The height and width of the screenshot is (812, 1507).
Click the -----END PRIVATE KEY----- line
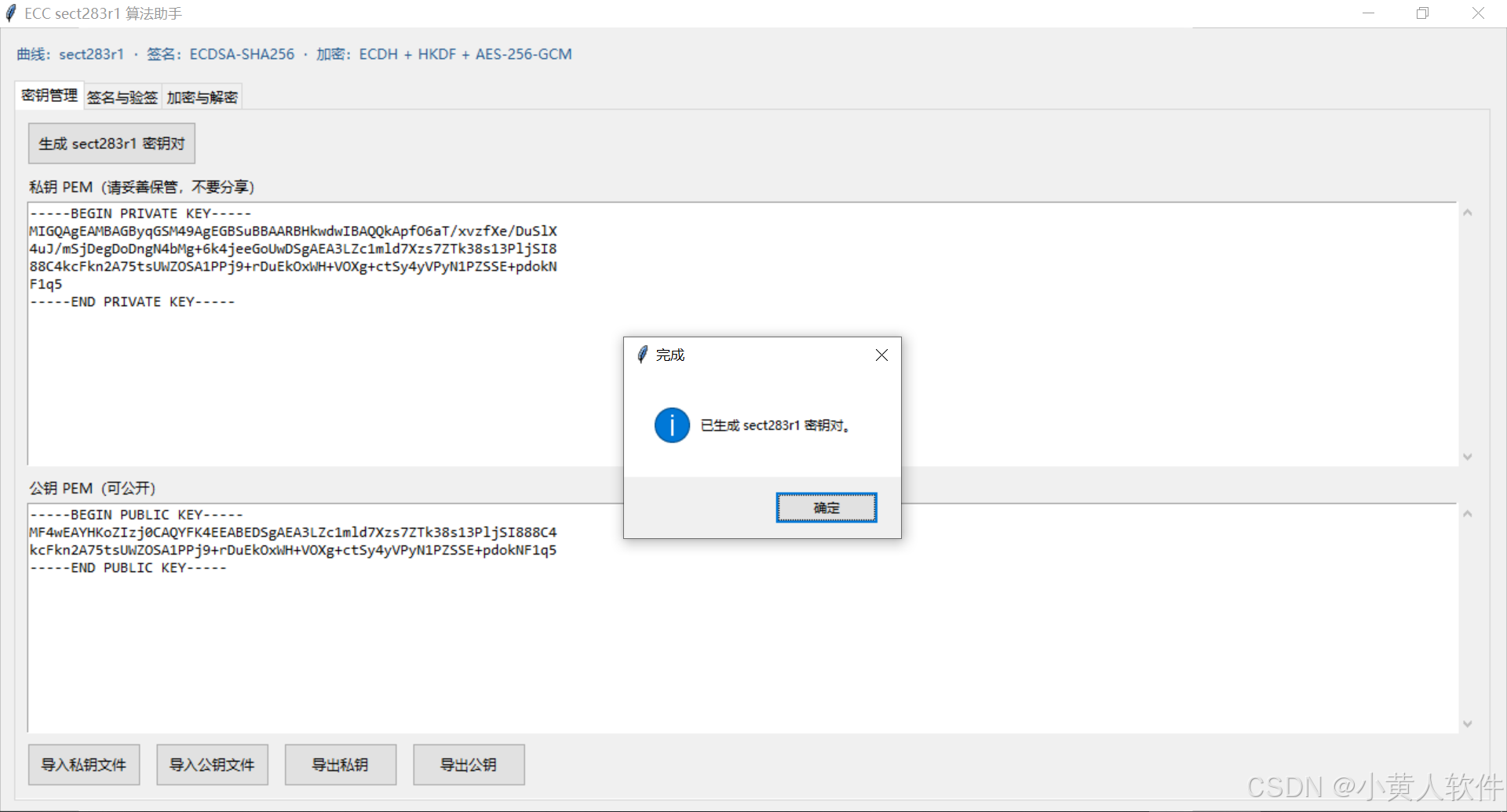(x=132, y=302)
